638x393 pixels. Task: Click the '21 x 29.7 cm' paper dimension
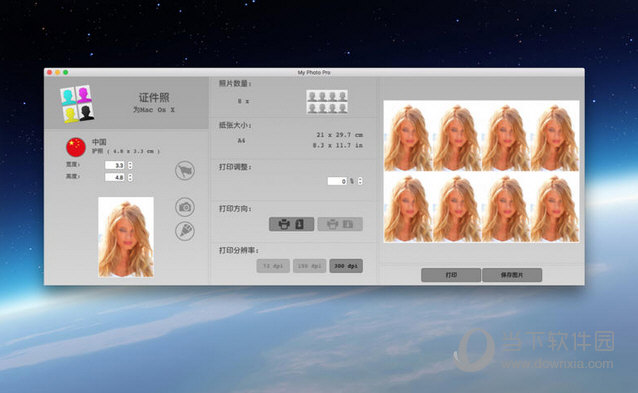point(340,135)
